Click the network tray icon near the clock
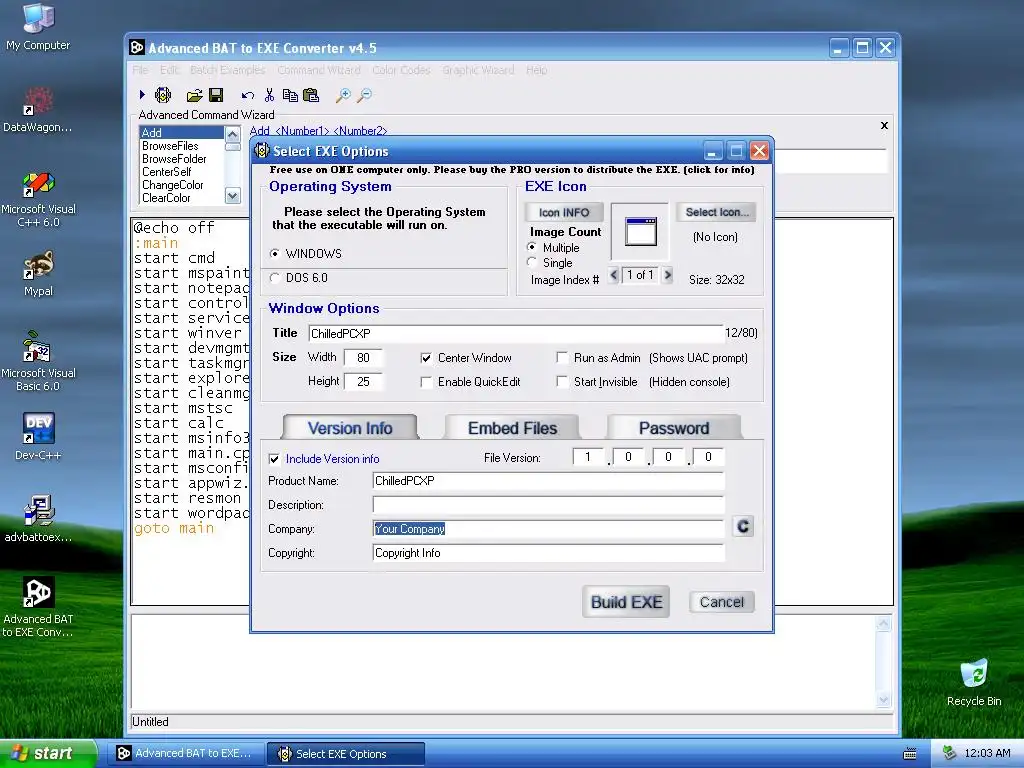 (x=949, y=753)
